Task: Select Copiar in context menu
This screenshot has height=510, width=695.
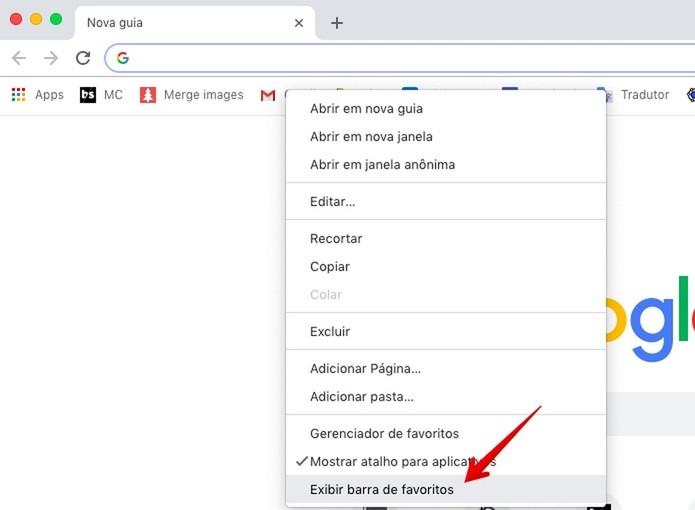Action: pos(446,267)
